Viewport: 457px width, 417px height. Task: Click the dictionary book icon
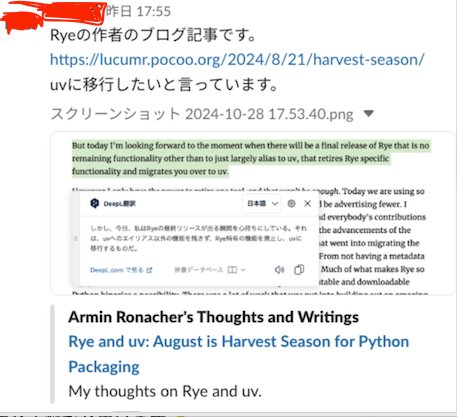(232, 270)
